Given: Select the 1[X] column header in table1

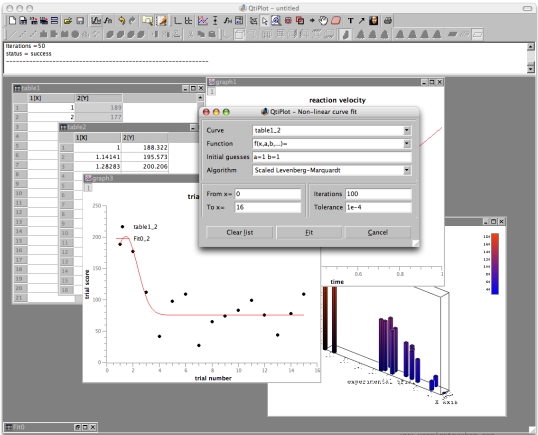Looking at the screenshot, I should pyautogui.click(x=51, y=98).
